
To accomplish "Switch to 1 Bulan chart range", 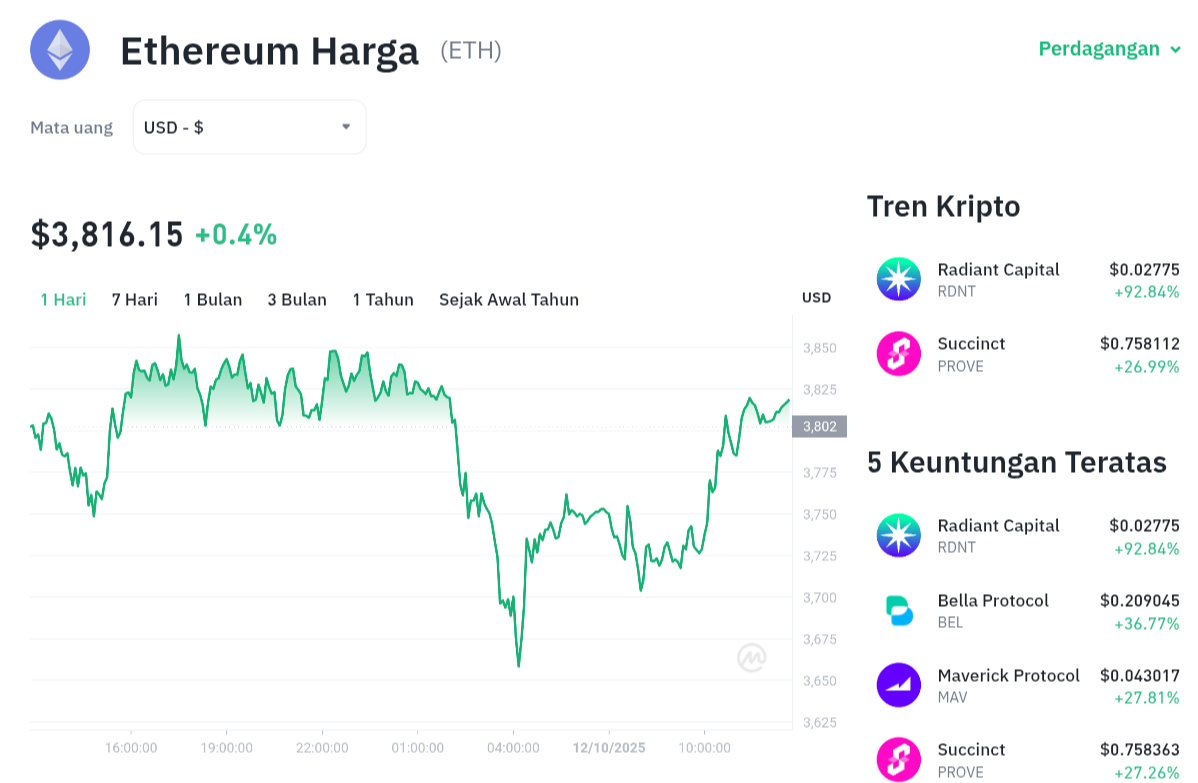I will coord(212,299).
